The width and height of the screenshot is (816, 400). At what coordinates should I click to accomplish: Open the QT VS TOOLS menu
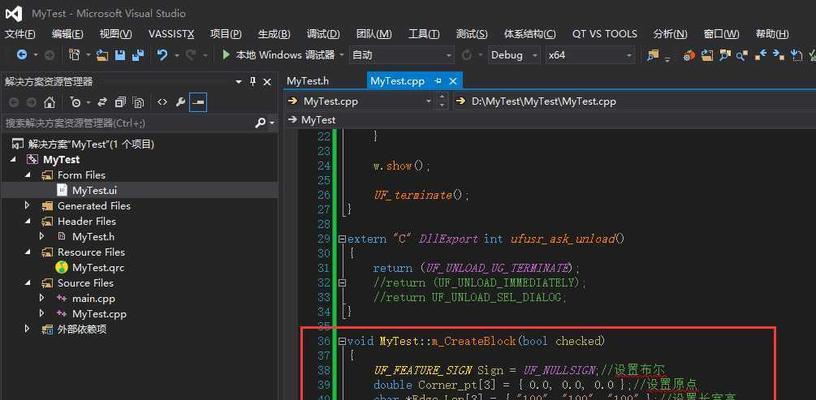pyautogui.click(x=605, y=34)
